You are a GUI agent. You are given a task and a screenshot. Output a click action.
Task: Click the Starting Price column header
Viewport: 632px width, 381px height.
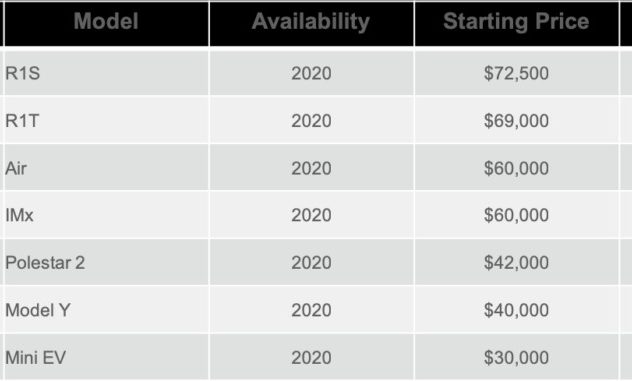pos(516,23)
